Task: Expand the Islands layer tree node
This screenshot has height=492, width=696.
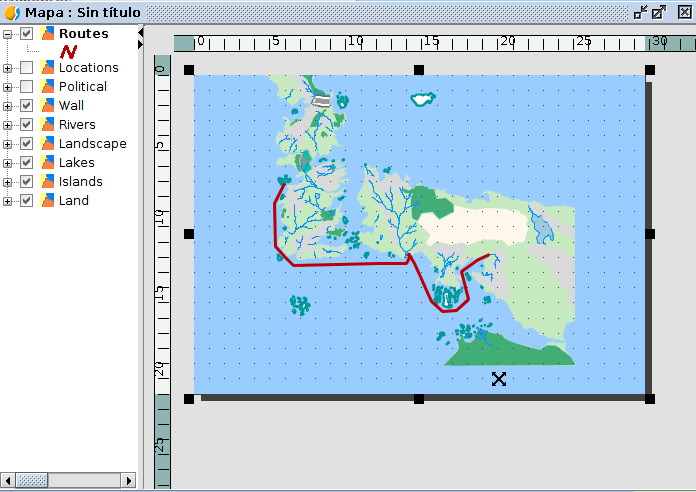Action: tap(9, 182)
